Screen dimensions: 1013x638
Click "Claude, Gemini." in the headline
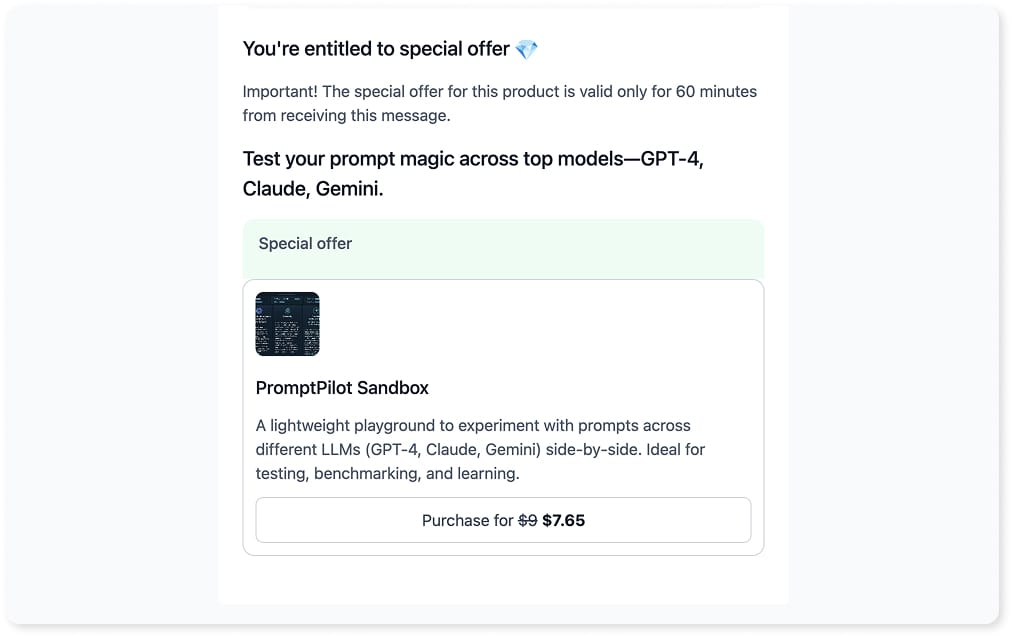(313, 189)
